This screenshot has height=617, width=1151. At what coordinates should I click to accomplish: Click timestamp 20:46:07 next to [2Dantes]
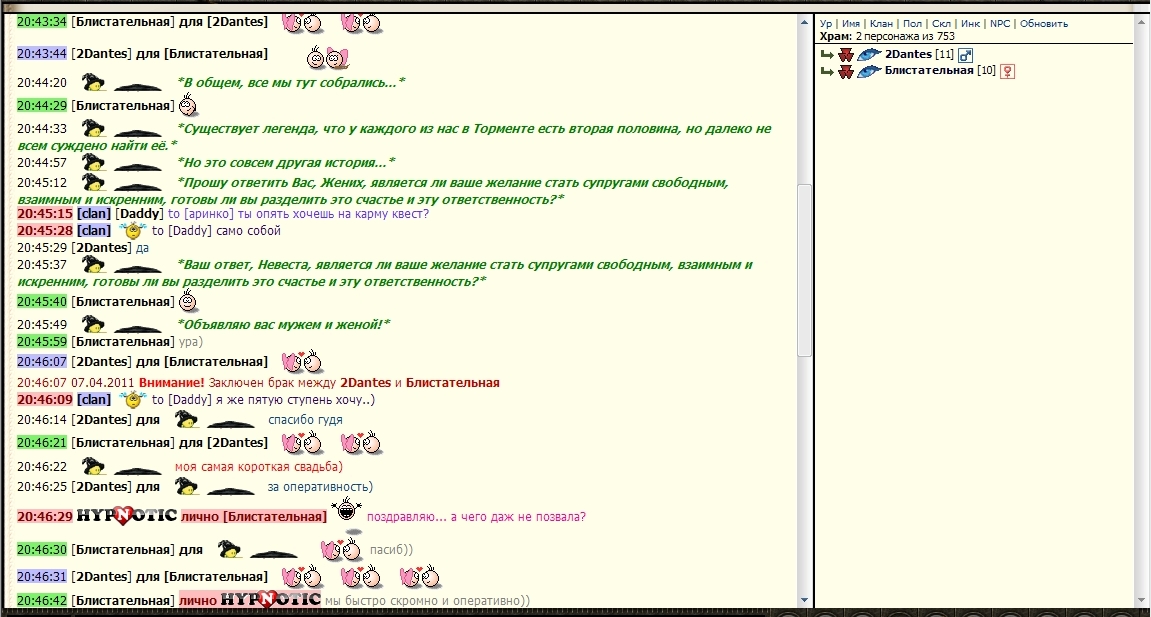tap(42, 362)
